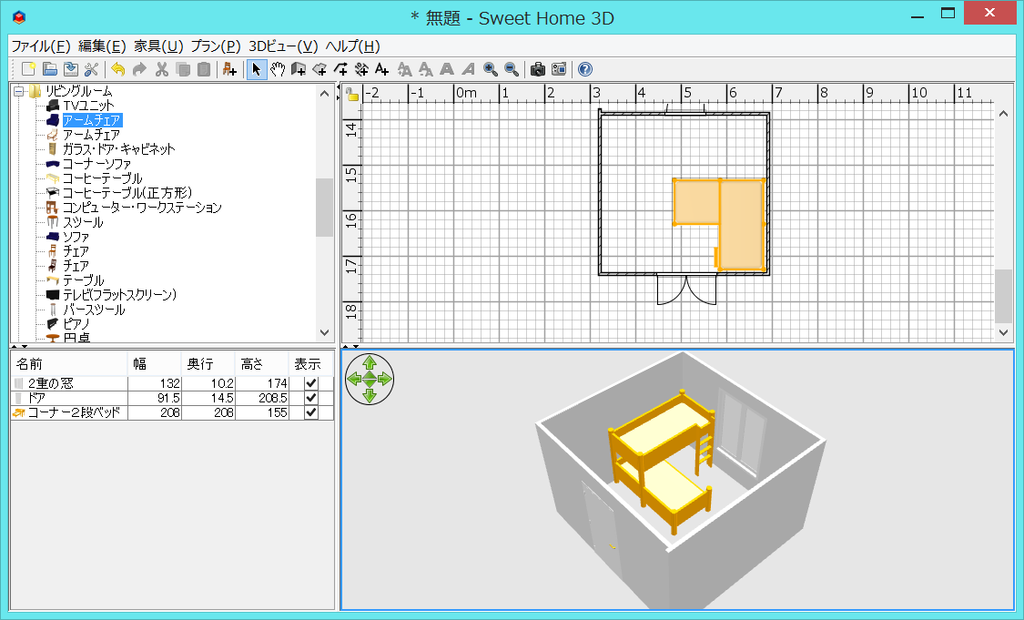
Task: Click the Undo arrow icon
Action: pos(118,69)
